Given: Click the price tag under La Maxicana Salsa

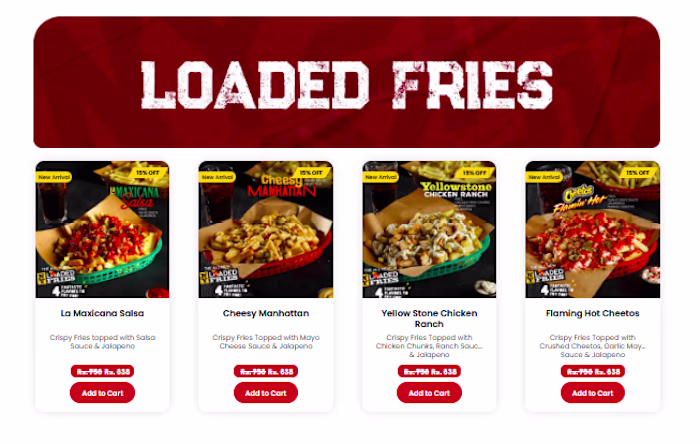Looking at the screenshot, I should pyautogui.click(x=102, y=371).
